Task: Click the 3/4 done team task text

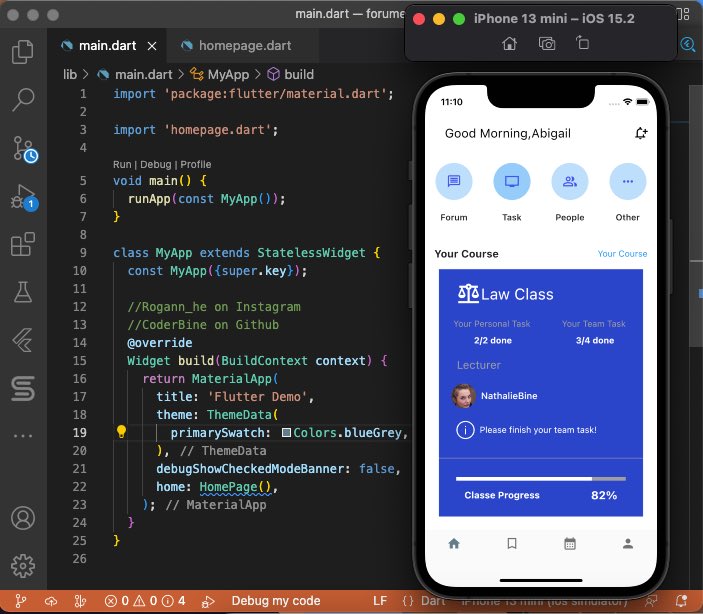Action: (595, 340)
